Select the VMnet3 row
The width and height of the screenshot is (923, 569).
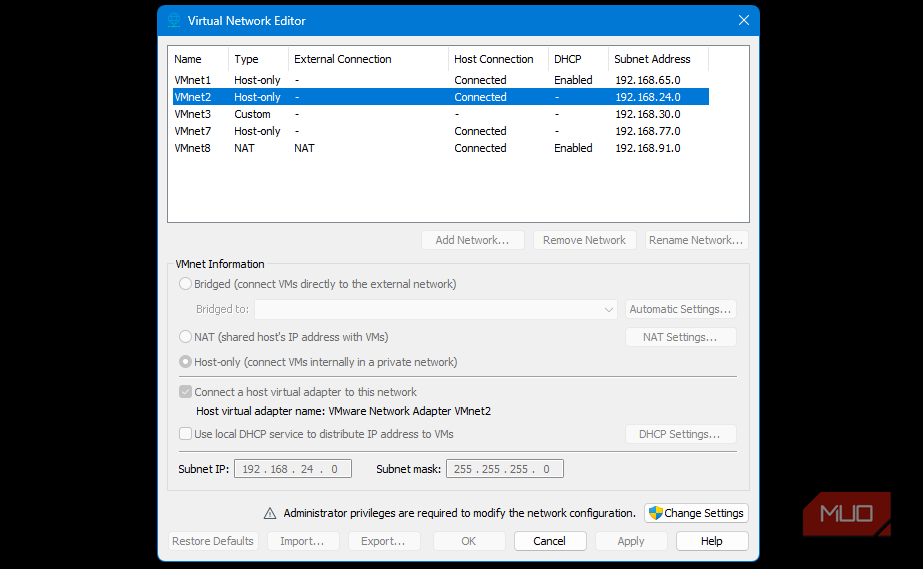tap(440, 114)
